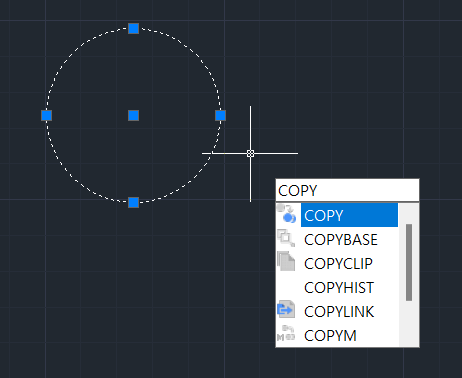This screenshot has width=462, height=378.
Task: Click the crosshair pickbox at cursor center
Action: [x=251, y=153]
